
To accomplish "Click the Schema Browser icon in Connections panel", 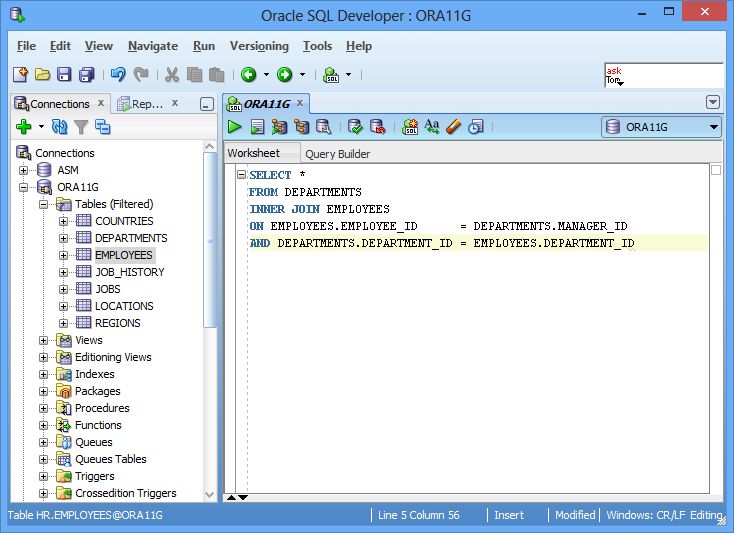I will tap(103, 127).
